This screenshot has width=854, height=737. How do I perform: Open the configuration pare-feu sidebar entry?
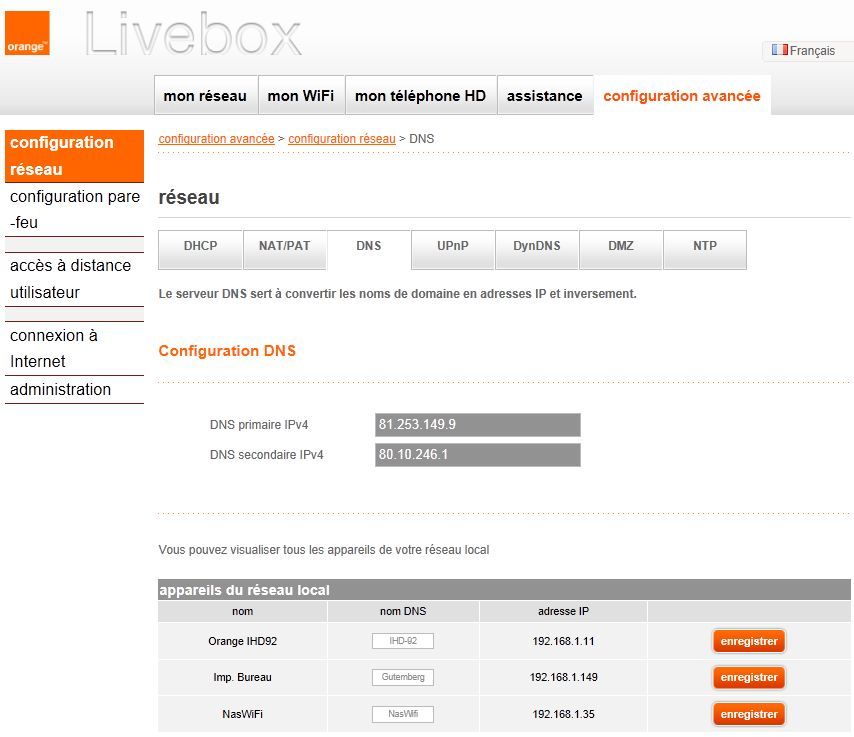(x=74, y=210)
